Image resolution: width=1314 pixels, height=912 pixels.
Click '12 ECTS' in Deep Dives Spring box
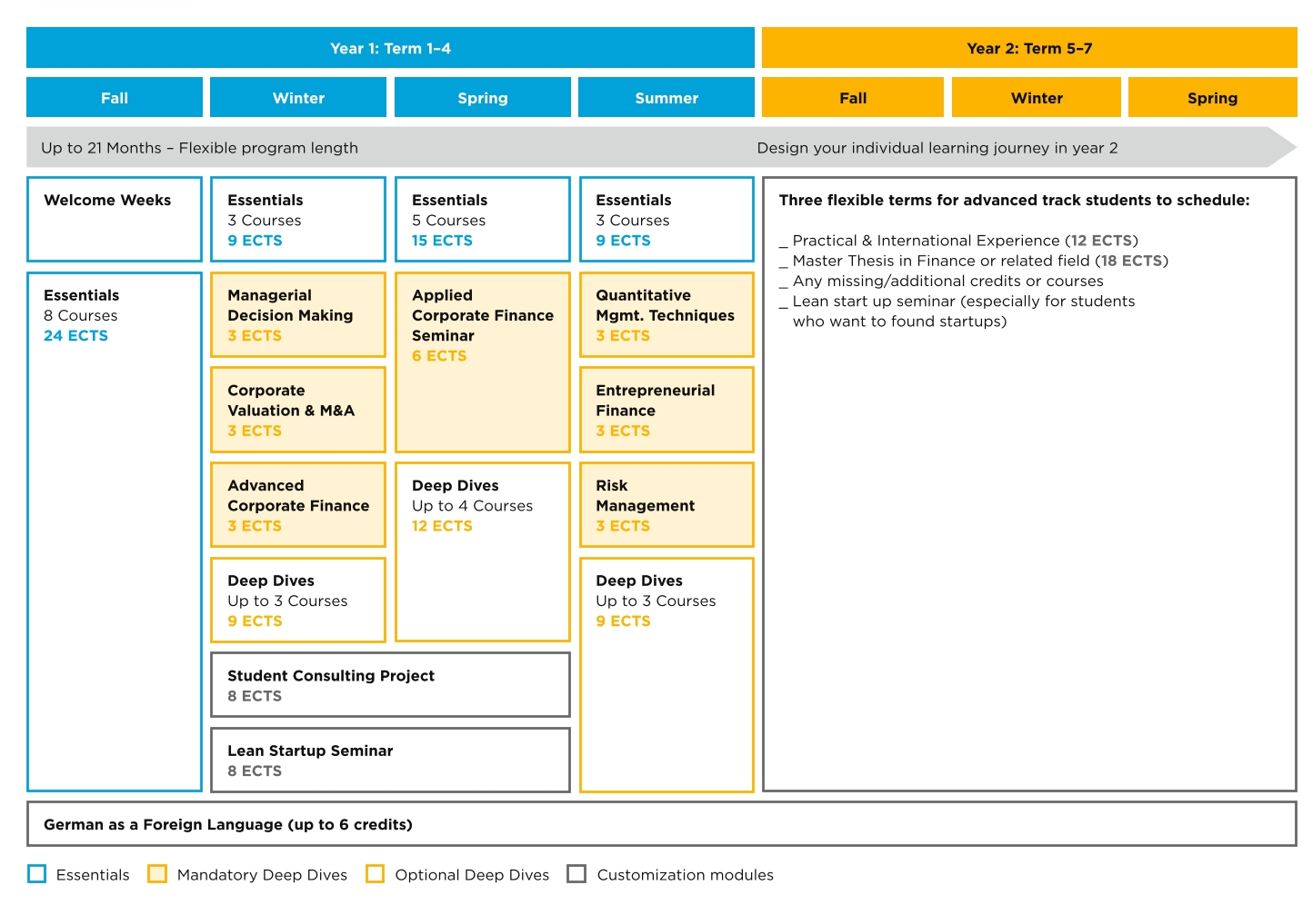(441, 526)
